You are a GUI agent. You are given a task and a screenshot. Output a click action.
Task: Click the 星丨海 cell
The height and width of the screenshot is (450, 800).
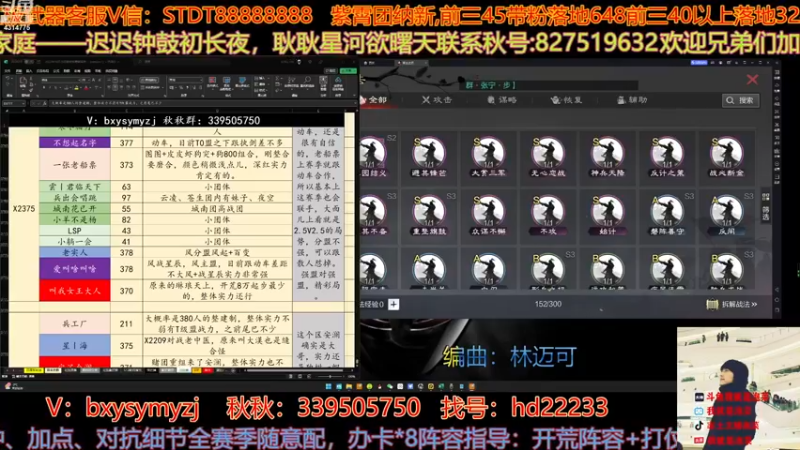pos(74,345)
